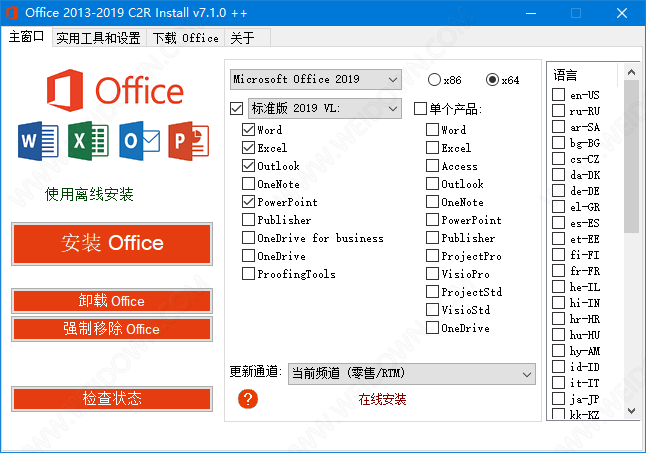Check VisioPro under single products

[433, 273]
